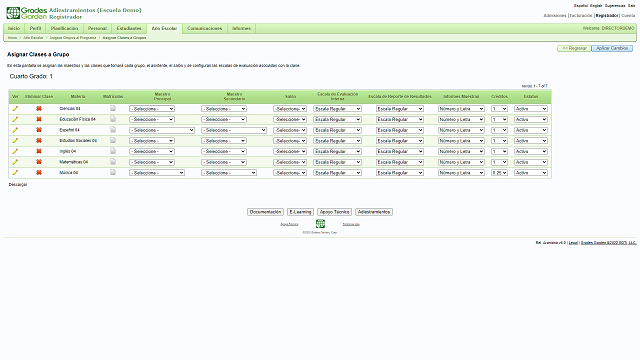Switch to the Planificación tab
This screenshot has height=360, width=640.
64,29
